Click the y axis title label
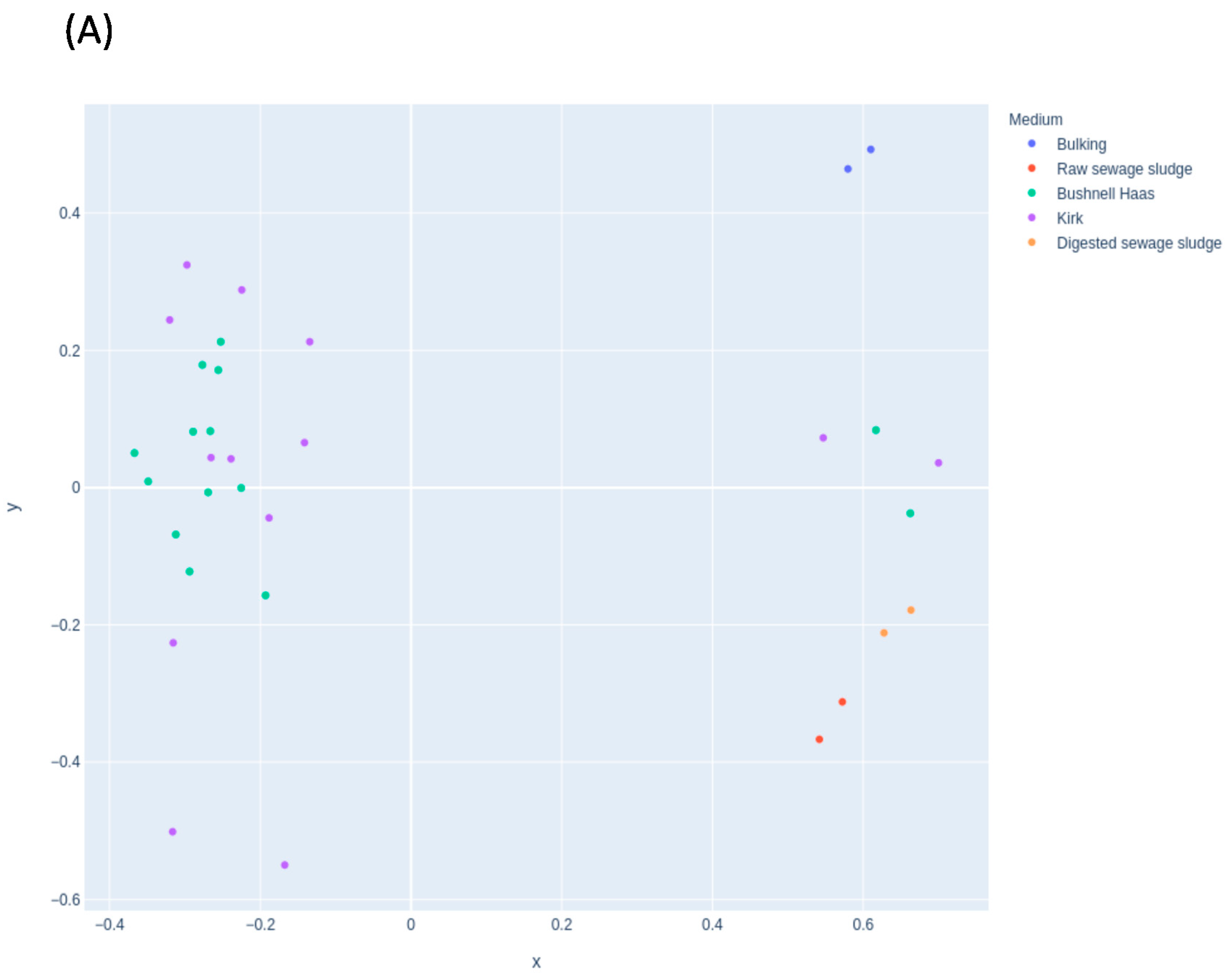Image resolution: width=1229 pixels, height=980 pixels. (13, 507)
